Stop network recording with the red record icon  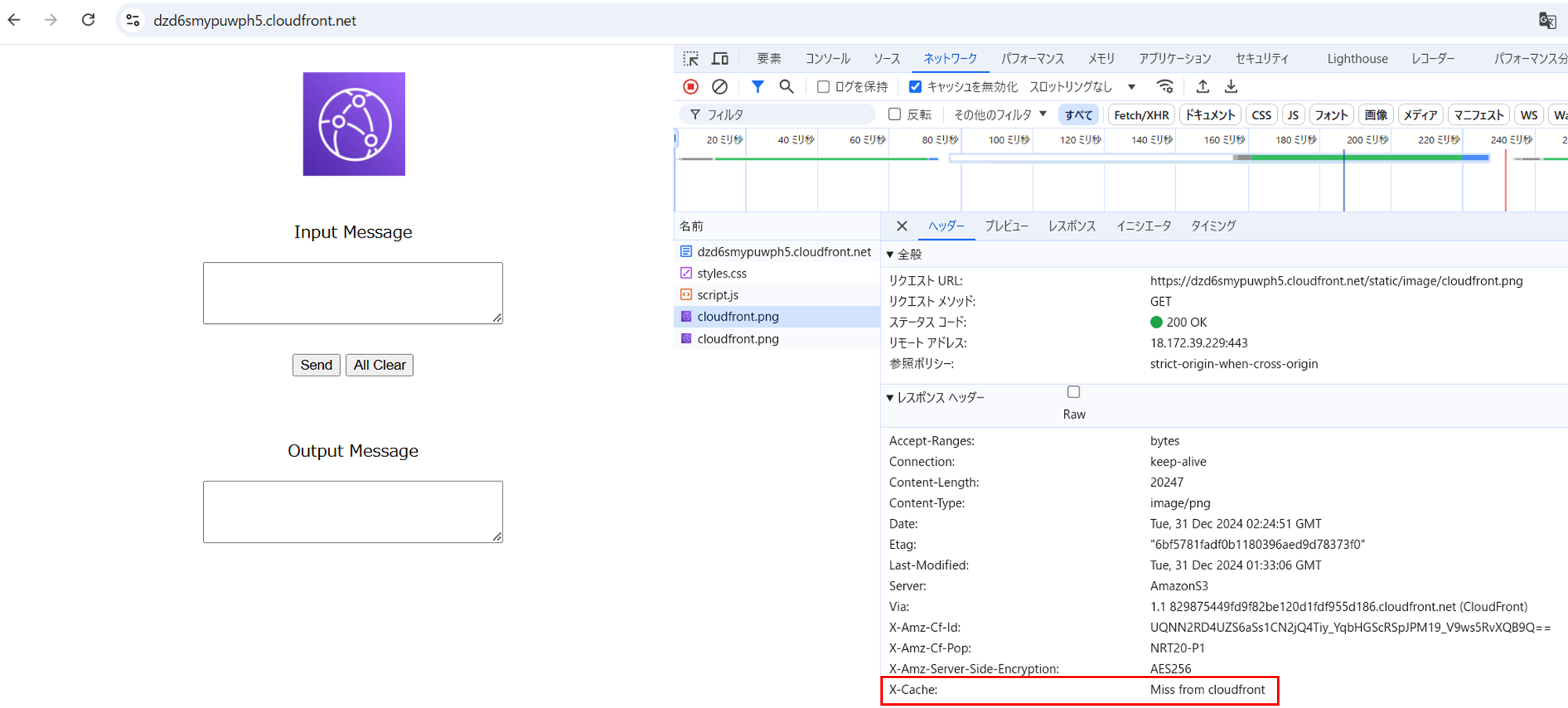click(690, 86)
